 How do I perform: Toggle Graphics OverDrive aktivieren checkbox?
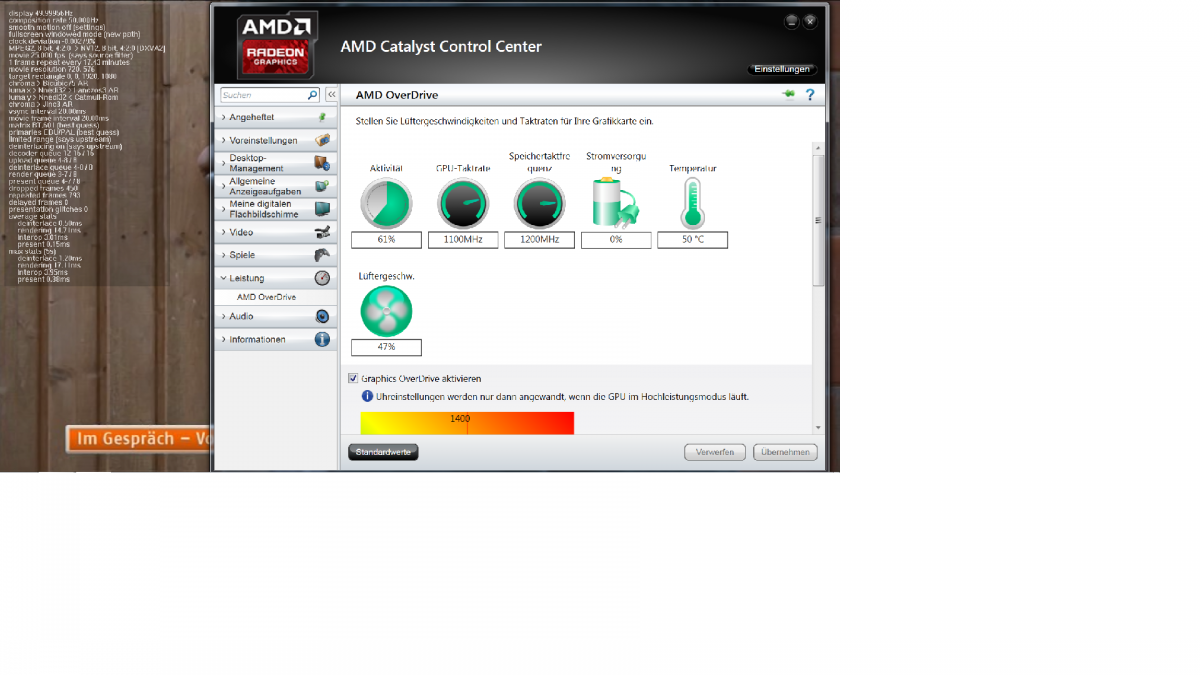point(353,379)
